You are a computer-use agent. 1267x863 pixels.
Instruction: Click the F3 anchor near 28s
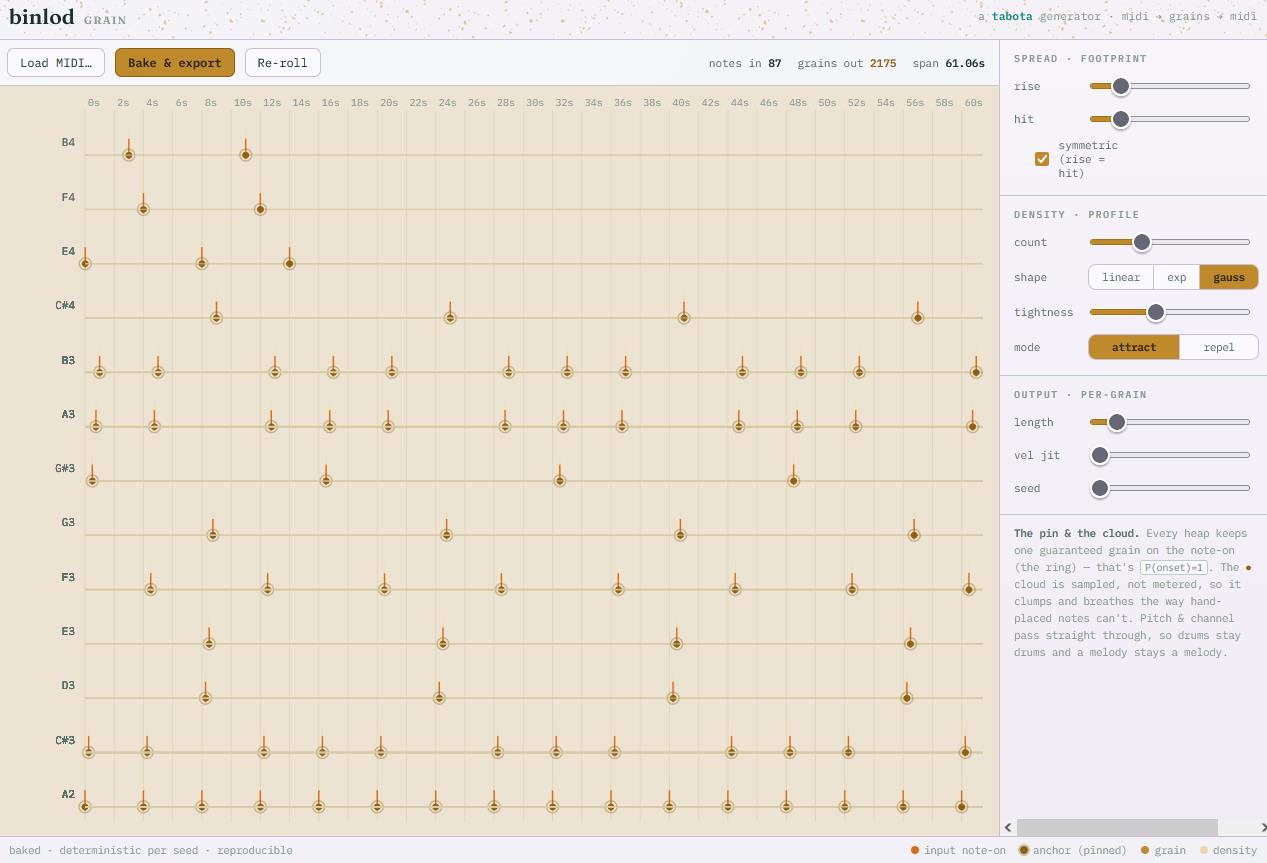(x=502, y=590)
